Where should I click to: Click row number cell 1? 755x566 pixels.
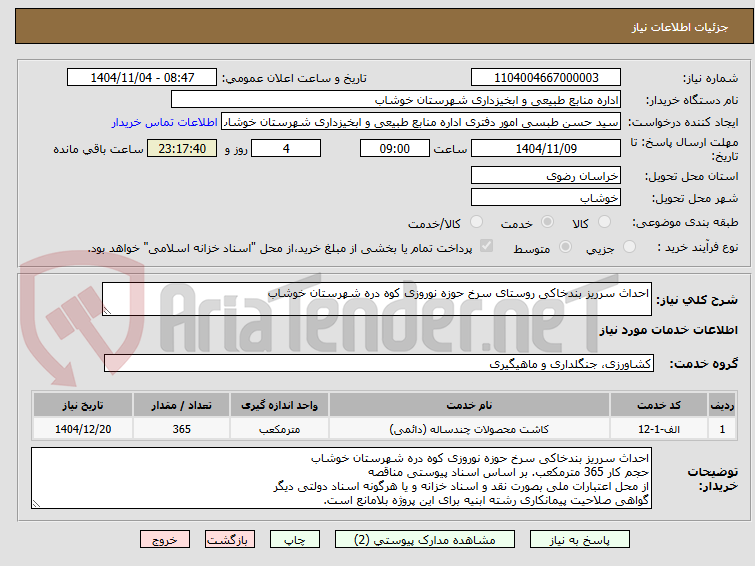722,429
